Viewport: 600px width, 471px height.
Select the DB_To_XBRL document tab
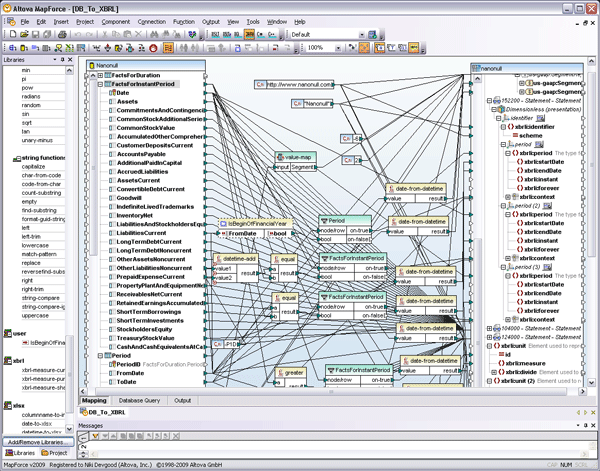tap(103, 412)
